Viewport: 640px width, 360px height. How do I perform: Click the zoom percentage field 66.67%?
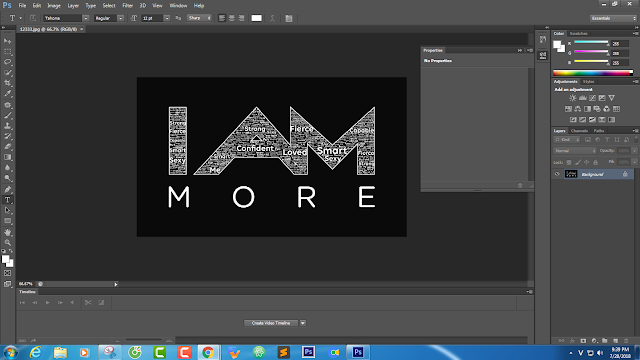pos(26,284)
